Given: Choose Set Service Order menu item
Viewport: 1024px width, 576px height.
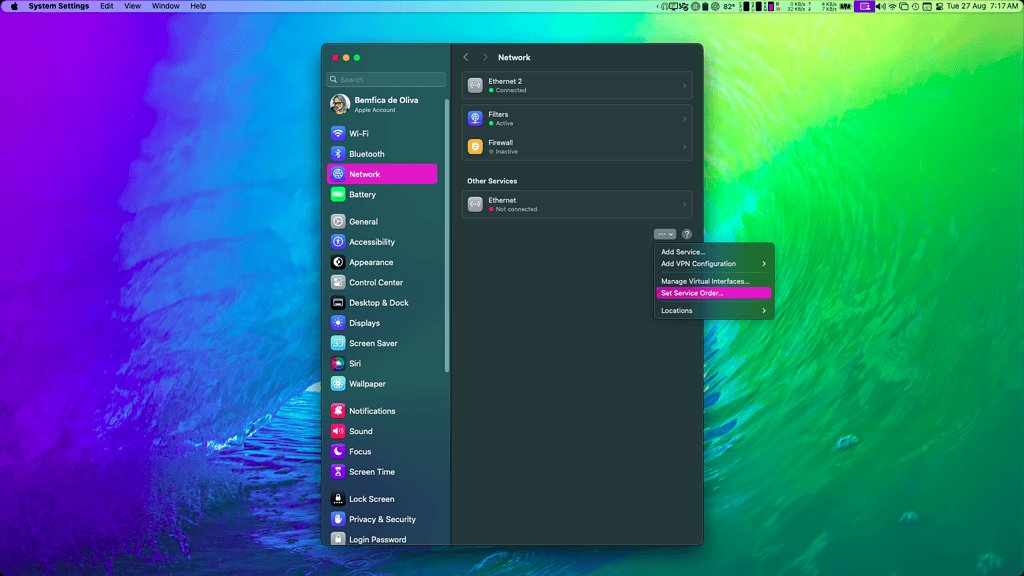Looking at the screenshot, I should point(692,293).
